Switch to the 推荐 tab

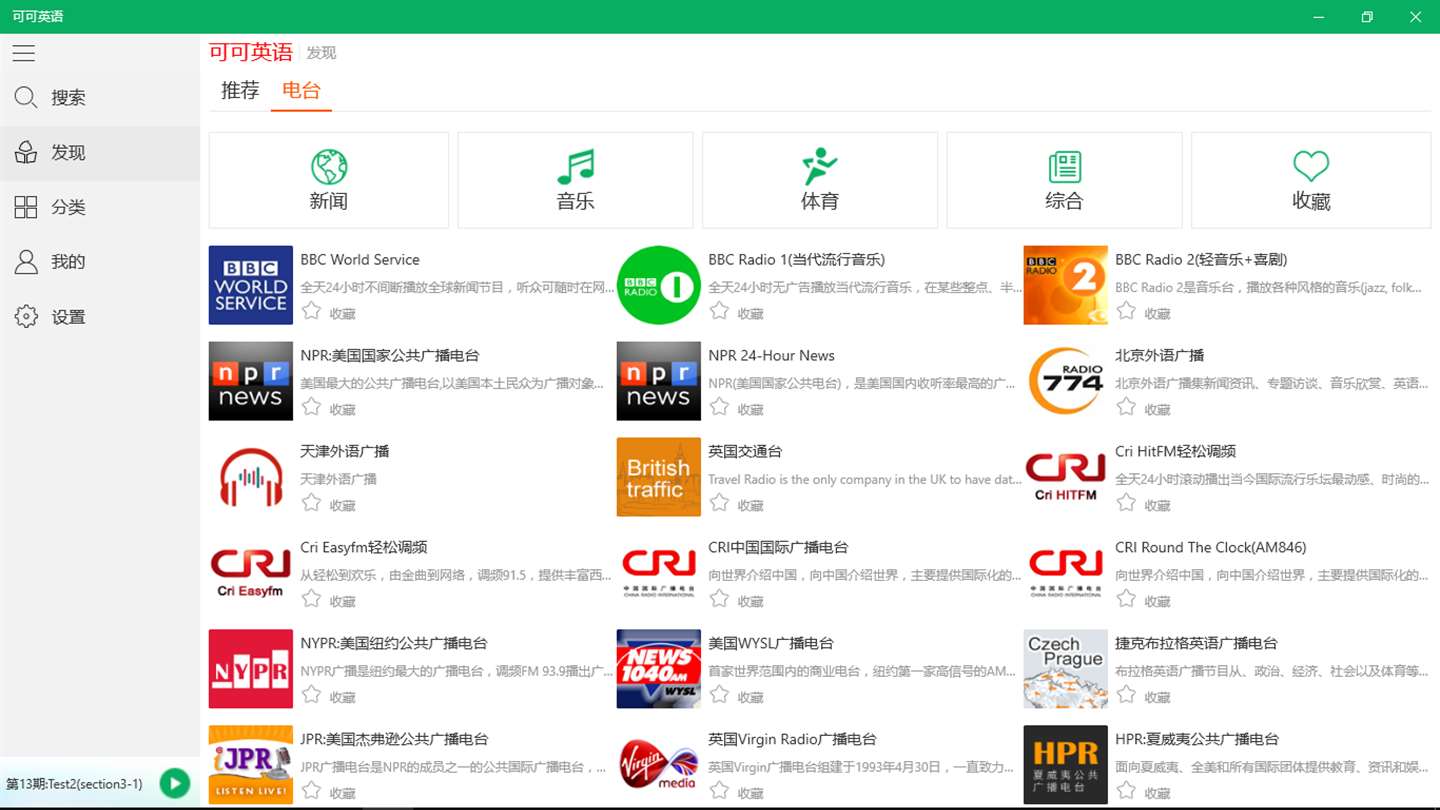pos(240,90)
